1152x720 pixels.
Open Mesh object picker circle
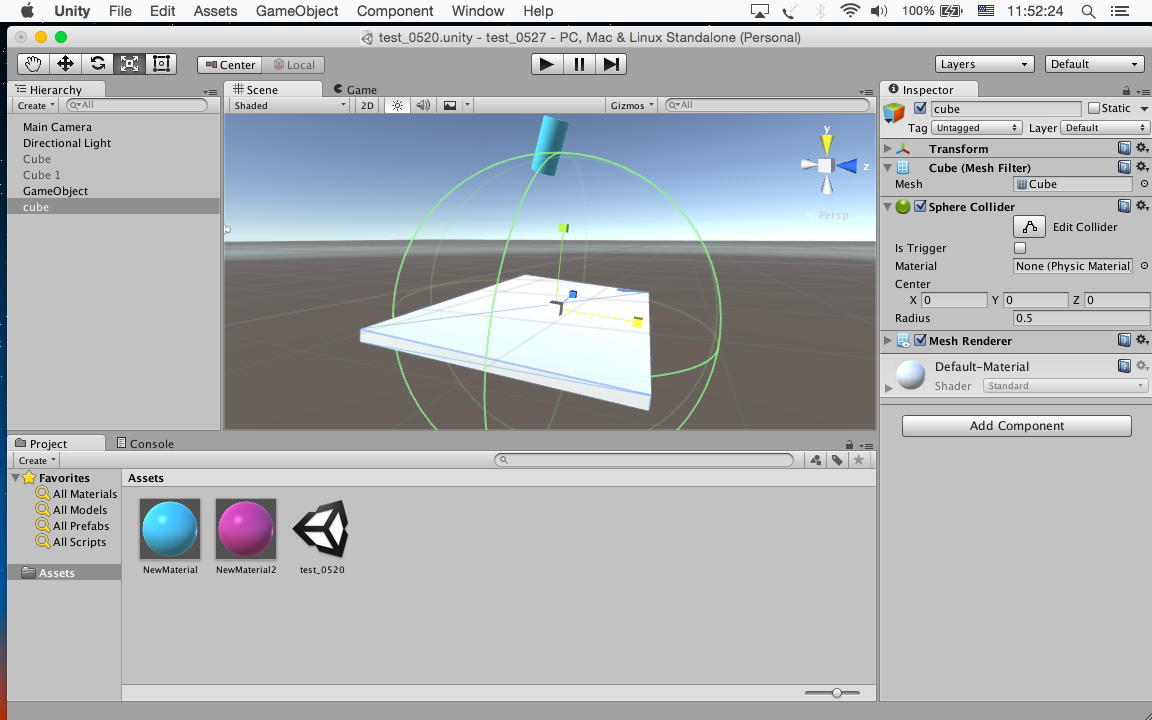(1144, 184)
